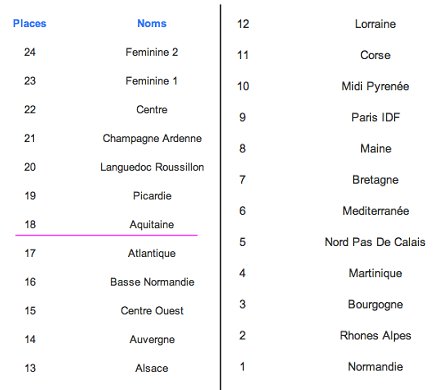Select the Feminine 2 team name
446x390 pixels.
click(x=152, y=52)
